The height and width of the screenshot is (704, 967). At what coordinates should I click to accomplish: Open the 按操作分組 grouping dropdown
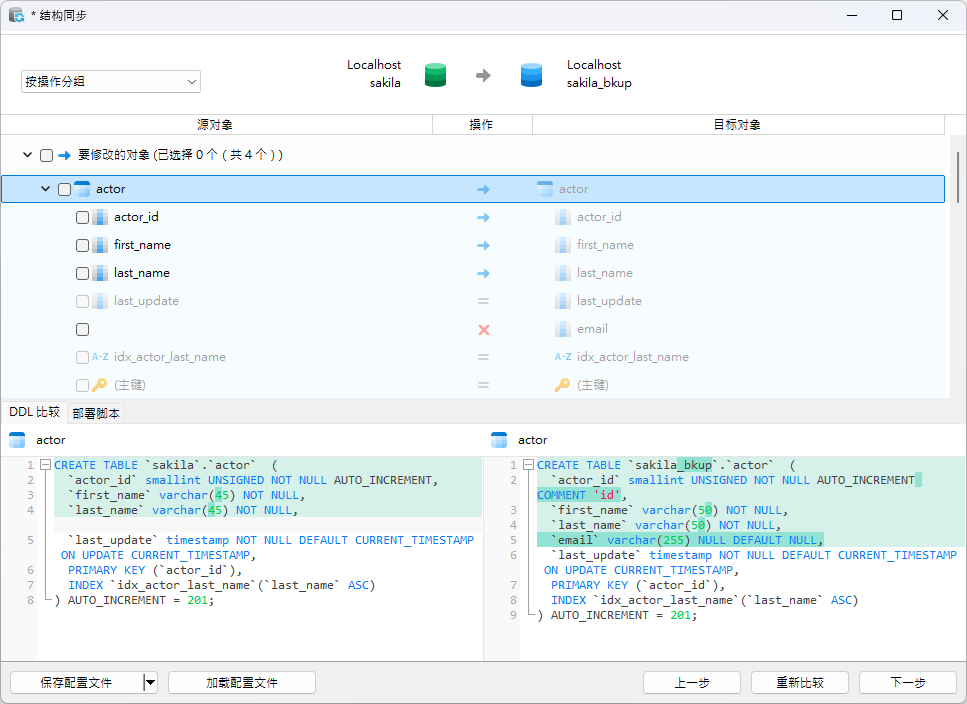111,82
